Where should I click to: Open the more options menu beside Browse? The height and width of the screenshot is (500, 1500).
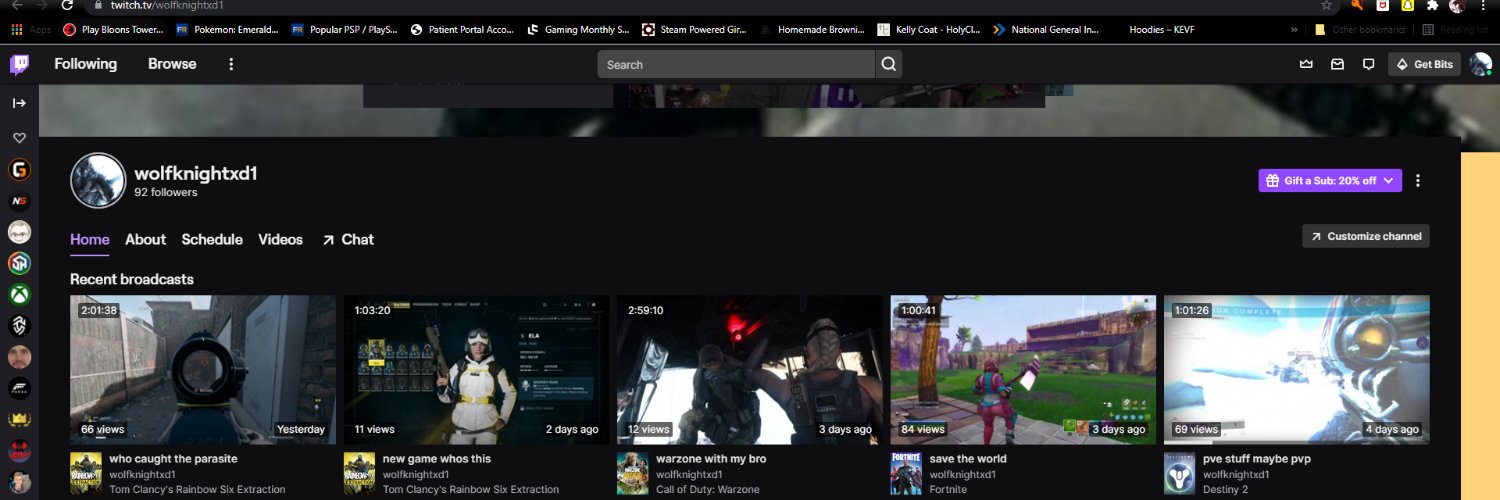pos(231,64)
